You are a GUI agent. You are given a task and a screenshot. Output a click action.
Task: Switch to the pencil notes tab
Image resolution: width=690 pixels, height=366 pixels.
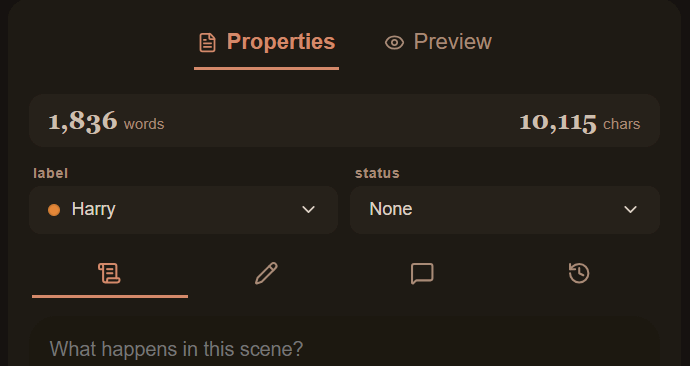tap(266, 274)
